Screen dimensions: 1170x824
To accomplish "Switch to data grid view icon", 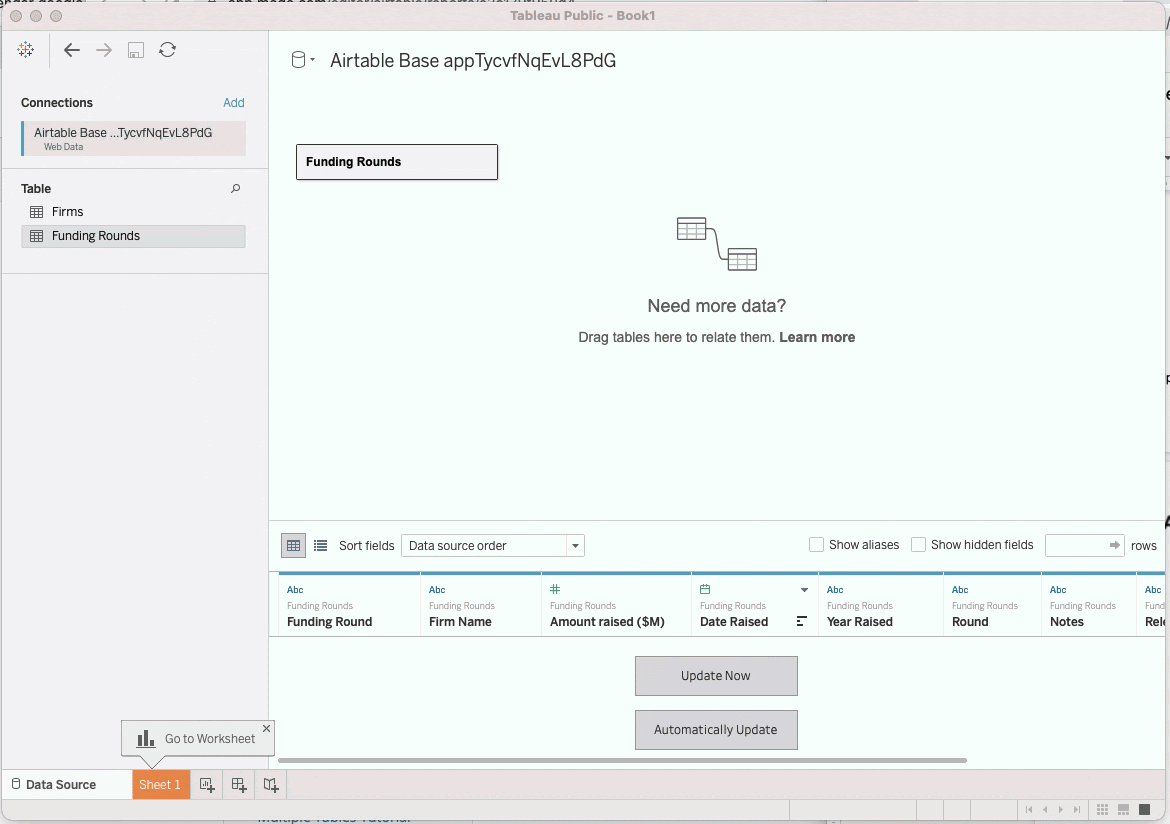I will click(x=293, y=546).
